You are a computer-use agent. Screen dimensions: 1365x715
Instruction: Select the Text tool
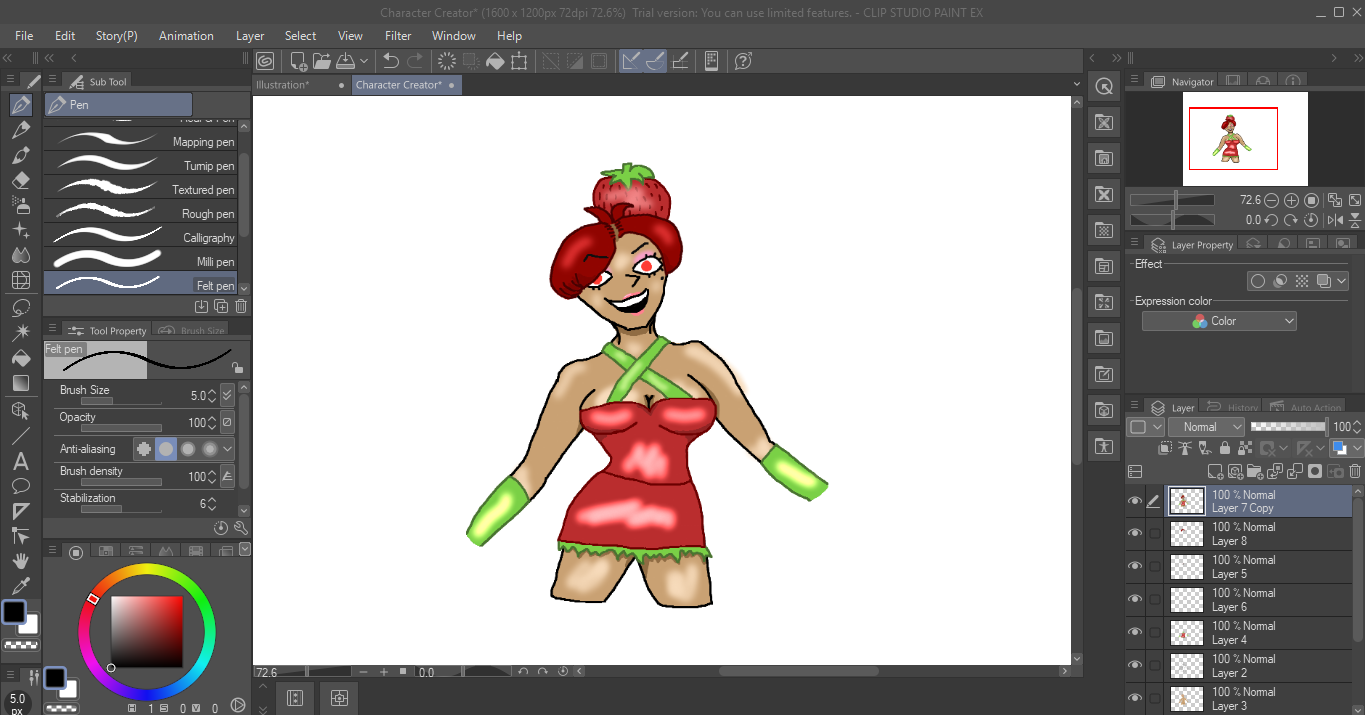21,462
